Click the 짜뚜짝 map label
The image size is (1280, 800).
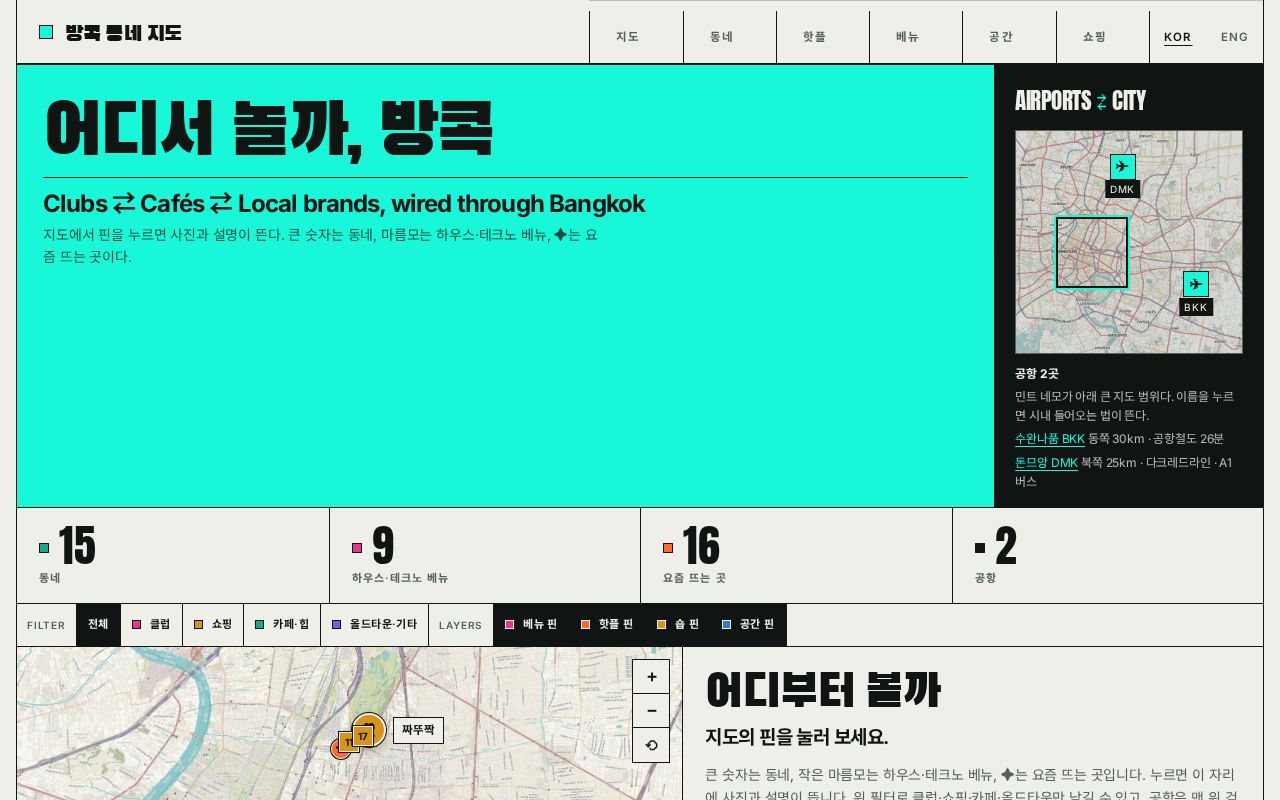(418, 730)
